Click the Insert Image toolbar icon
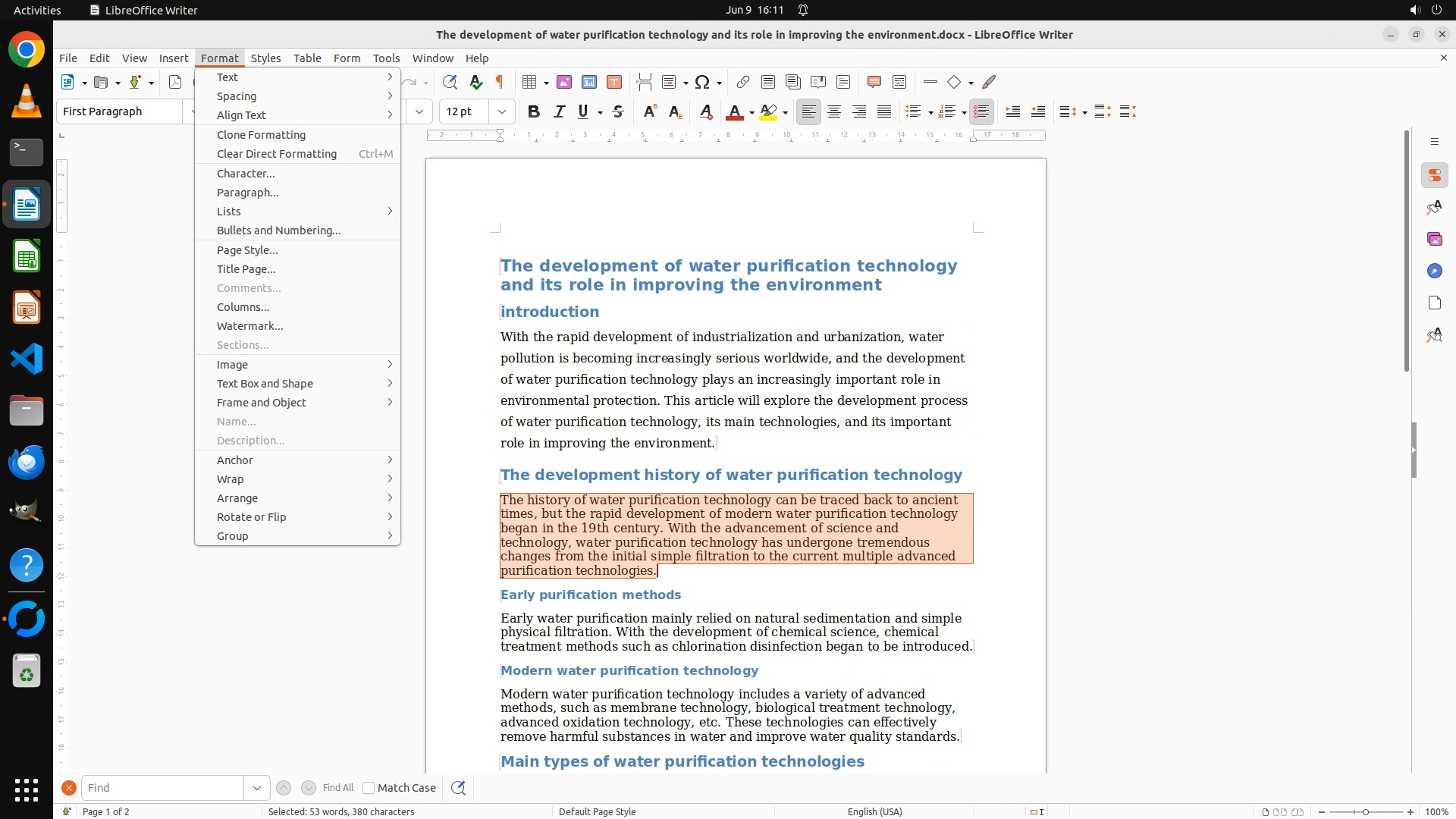The image size is (1456, 819). [x=564, y=82]
